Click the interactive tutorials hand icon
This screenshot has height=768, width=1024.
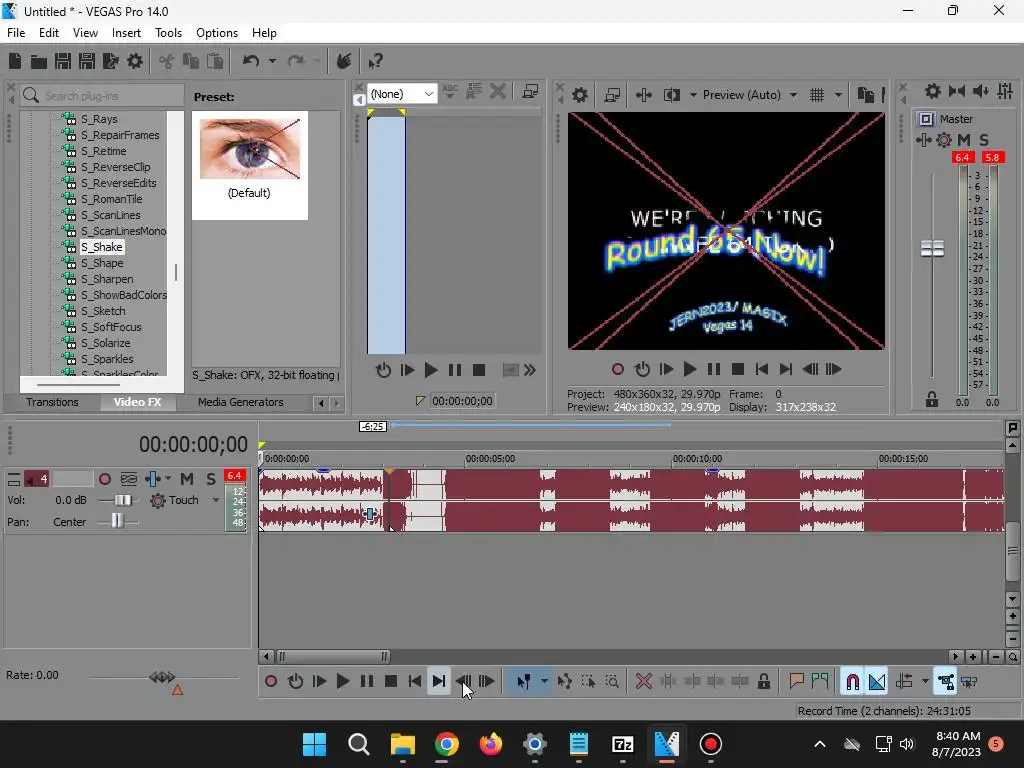pos(344,61)
